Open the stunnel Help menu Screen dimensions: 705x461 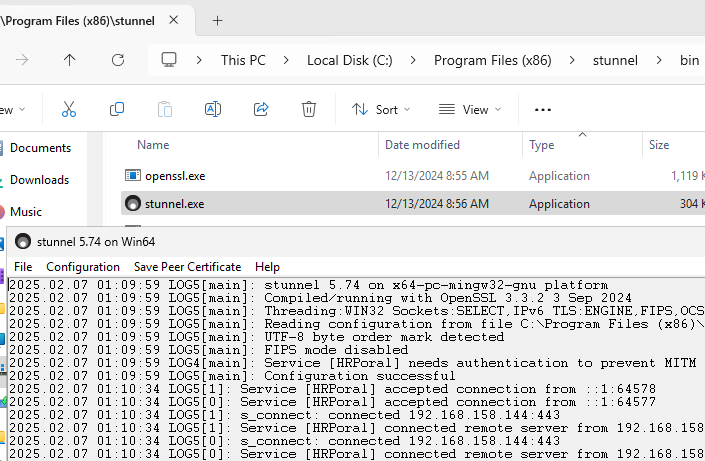267,267
